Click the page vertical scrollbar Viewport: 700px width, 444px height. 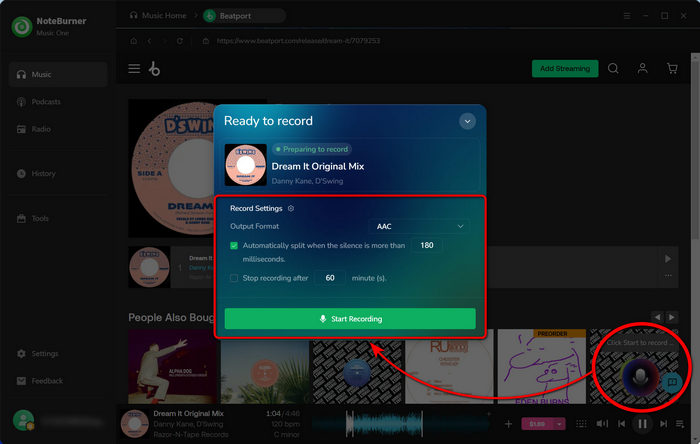(x=695, y=147)
